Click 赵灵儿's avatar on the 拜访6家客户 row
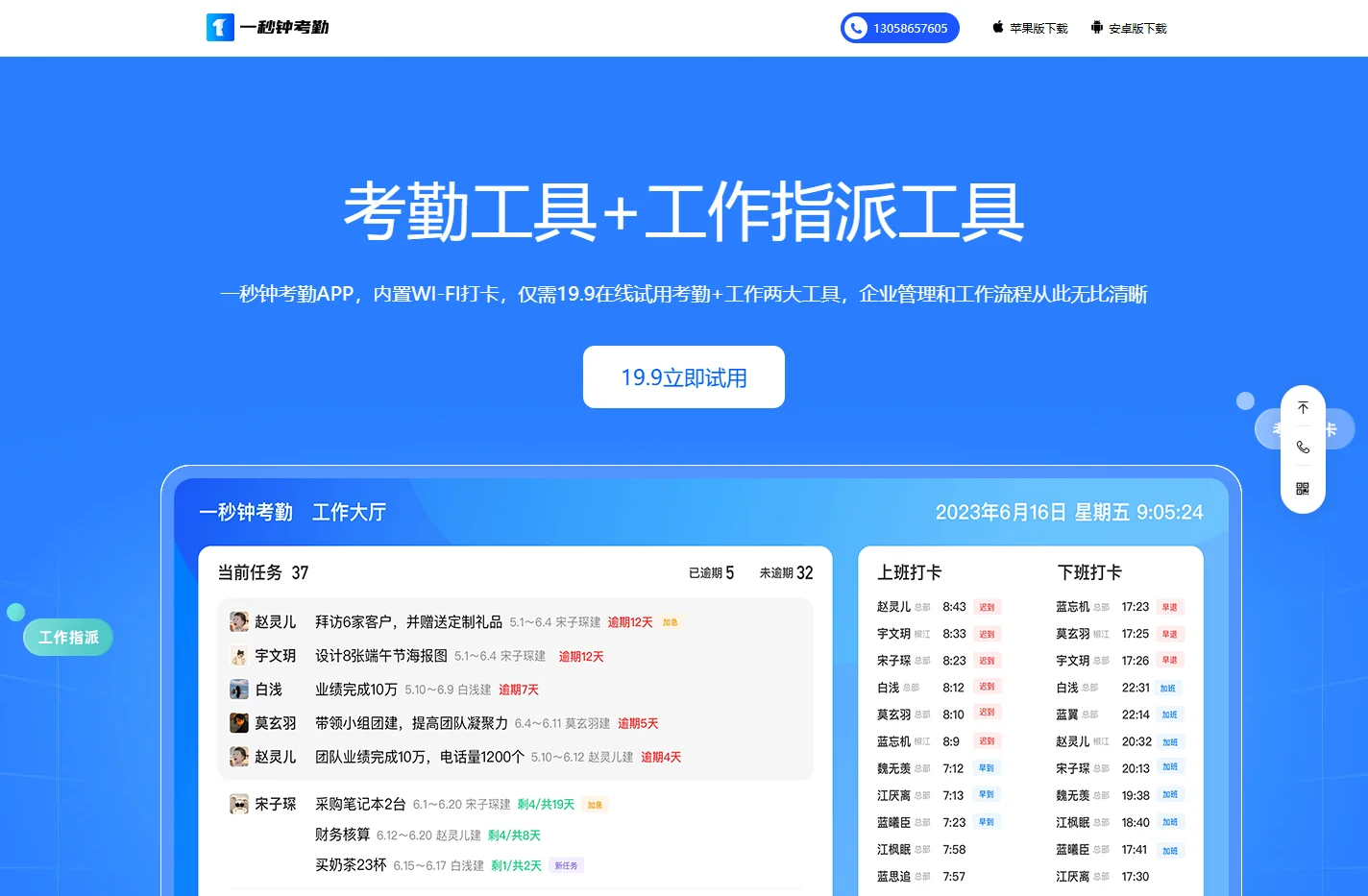The height and width of the screenshot is (896, 1368). (239, 622)
